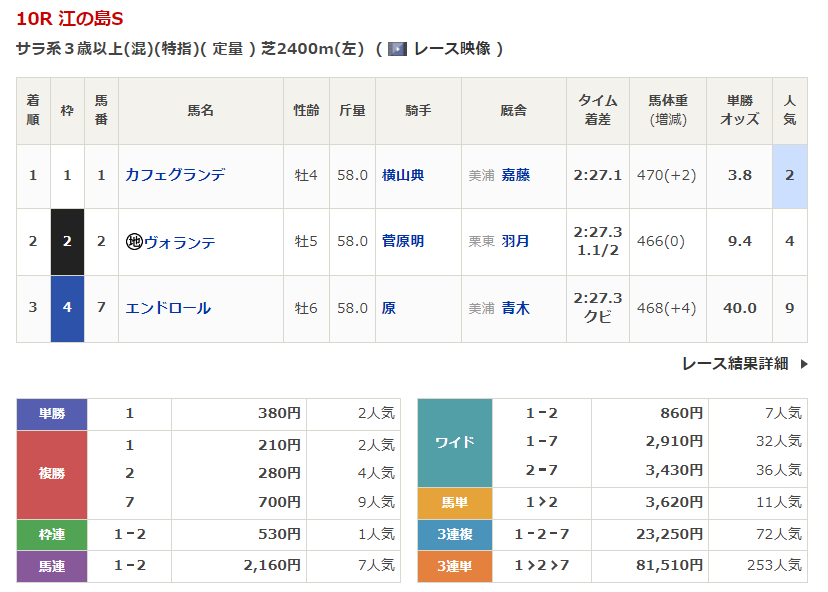Click the arrow next to レース結果詳細

[803, 364]
